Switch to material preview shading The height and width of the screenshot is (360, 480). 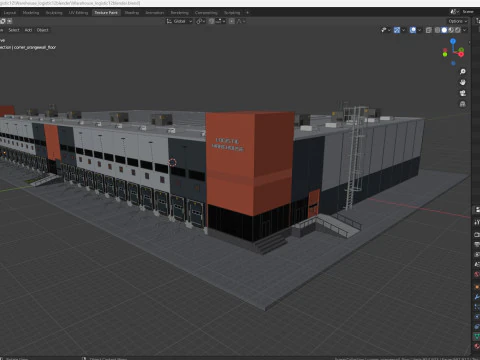451,30
